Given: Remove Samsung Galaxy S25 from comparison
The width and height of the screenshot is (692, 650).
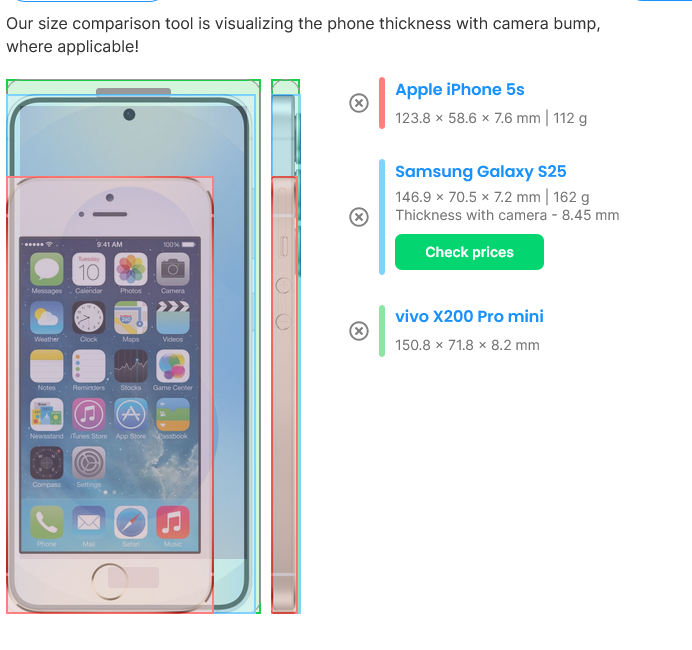Looking at the screenshot, I should [x=359, y=217].
